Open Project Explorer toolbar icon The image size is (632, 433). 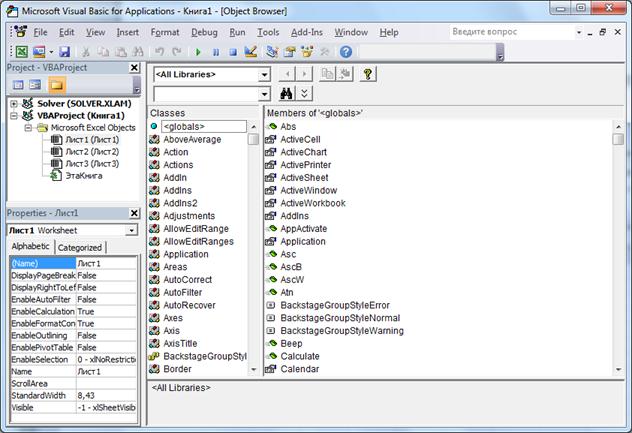pos(272,52)
